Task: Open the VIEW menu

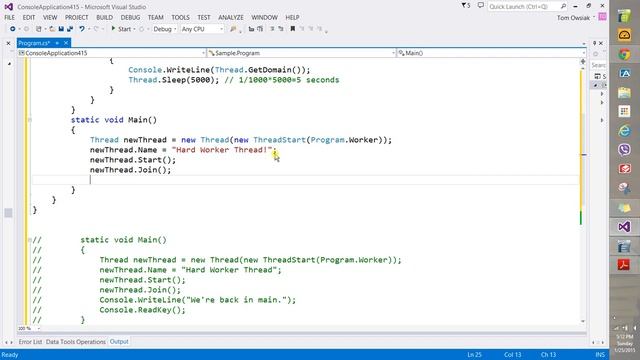Action: (50, 17)
